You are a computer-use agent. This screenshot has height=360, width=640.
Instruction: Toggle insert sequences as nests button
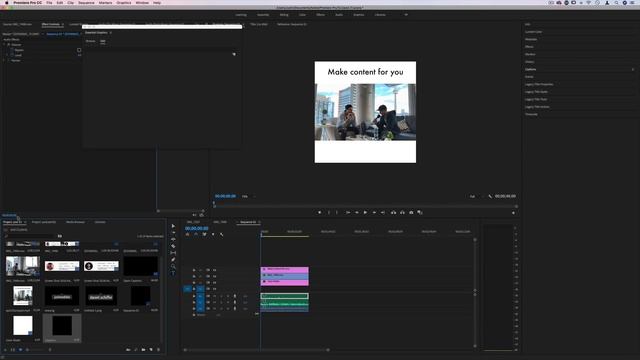187,234
